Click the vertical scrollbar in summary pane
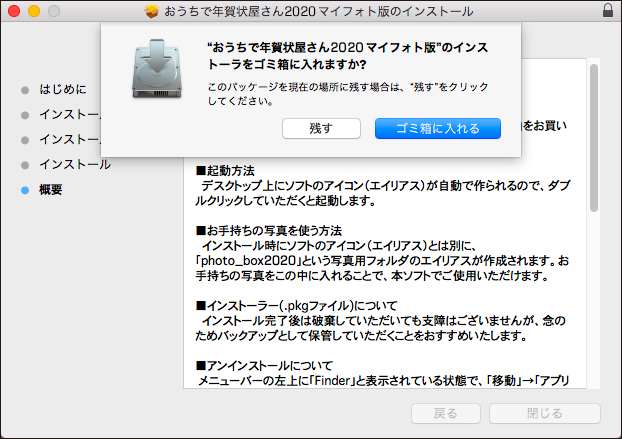Image resolution: width=622 pixels, height=439 pixels. click(x=593, y=138)
